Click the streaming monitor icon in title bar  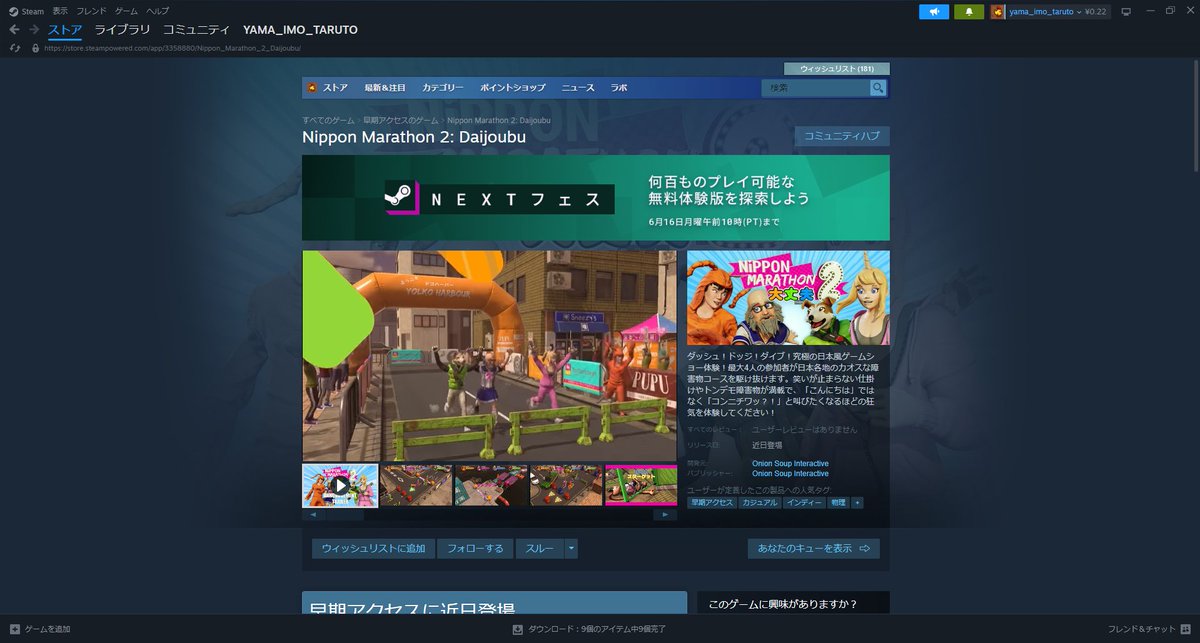(1127, 11)
